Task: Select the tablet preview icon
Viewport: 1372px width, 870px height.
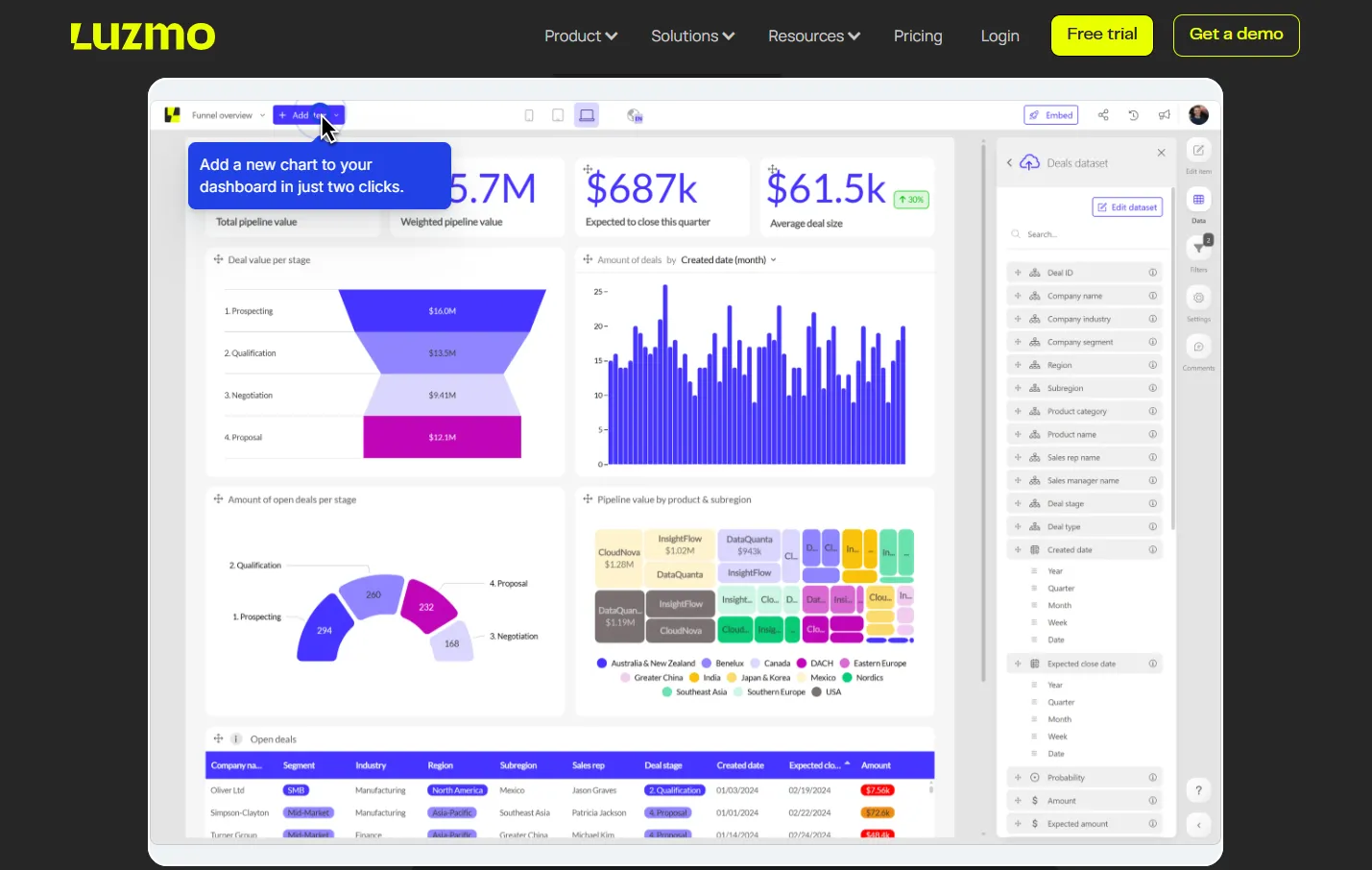Action: (x=558, y=115)
